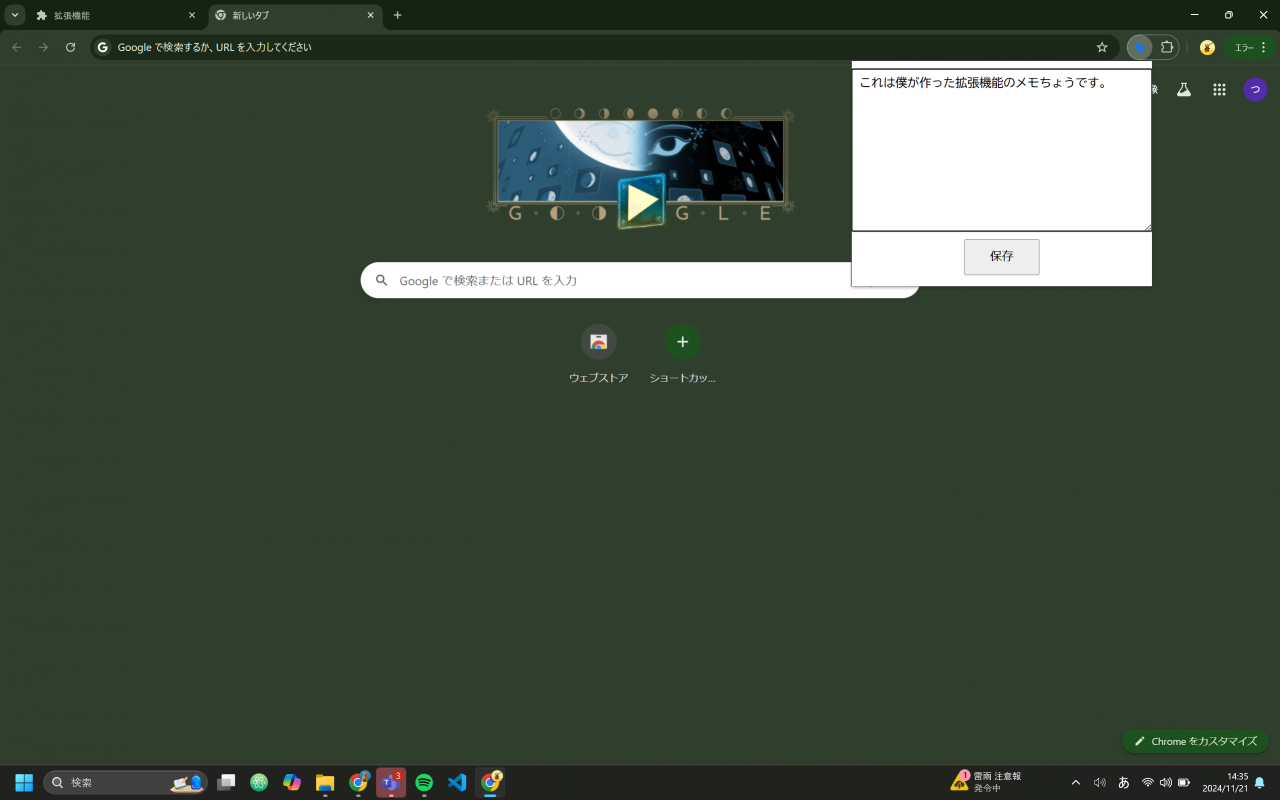Click the taskbar 検索 search box
Viewport: 1280px width, 800px height.
[x=126, y=782]
